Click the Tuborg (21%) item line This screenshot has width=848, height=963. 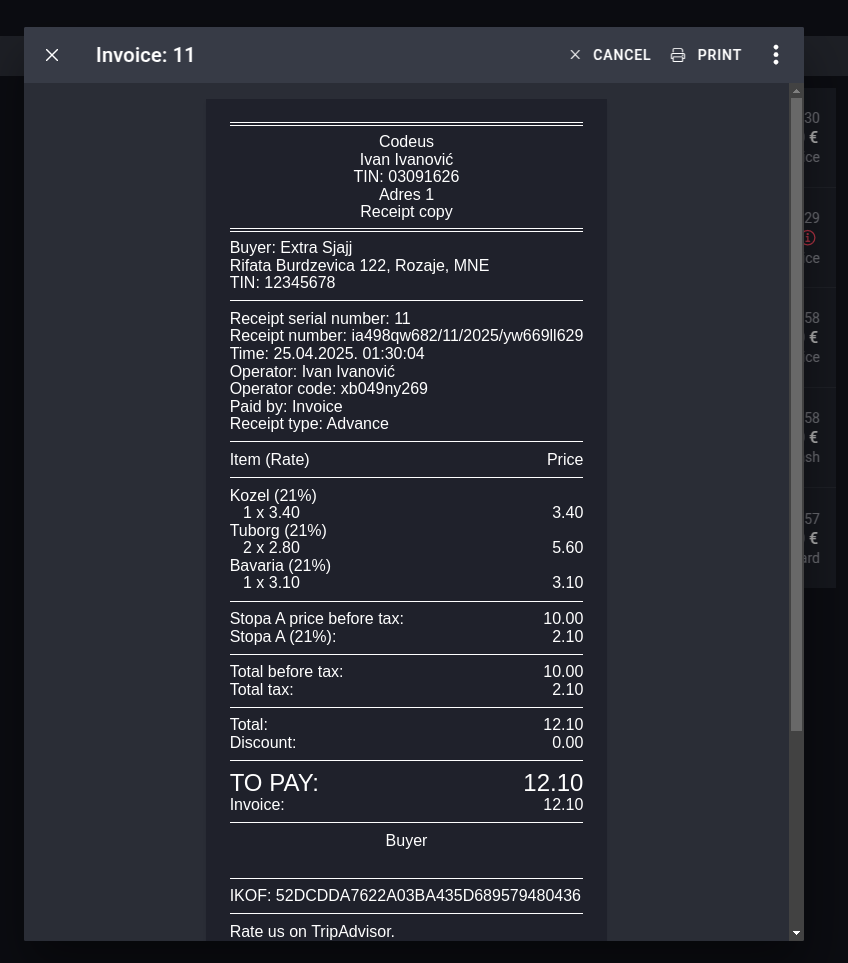click(x=278, y=531)
